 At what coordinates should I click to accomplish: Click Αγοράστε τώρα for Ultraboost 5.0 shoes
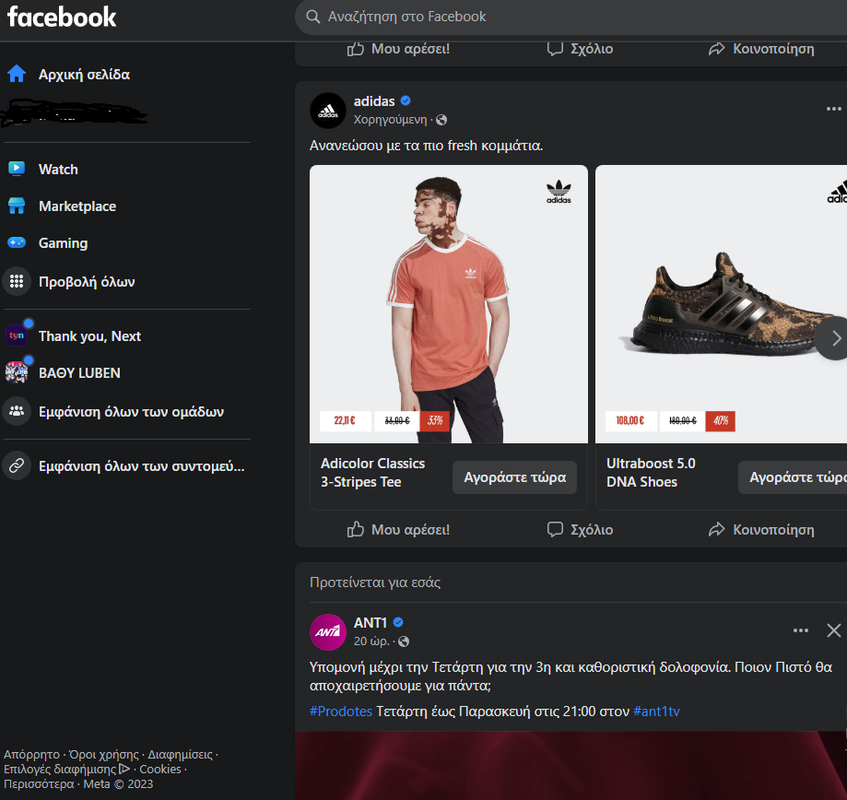[x=792, y=477]
